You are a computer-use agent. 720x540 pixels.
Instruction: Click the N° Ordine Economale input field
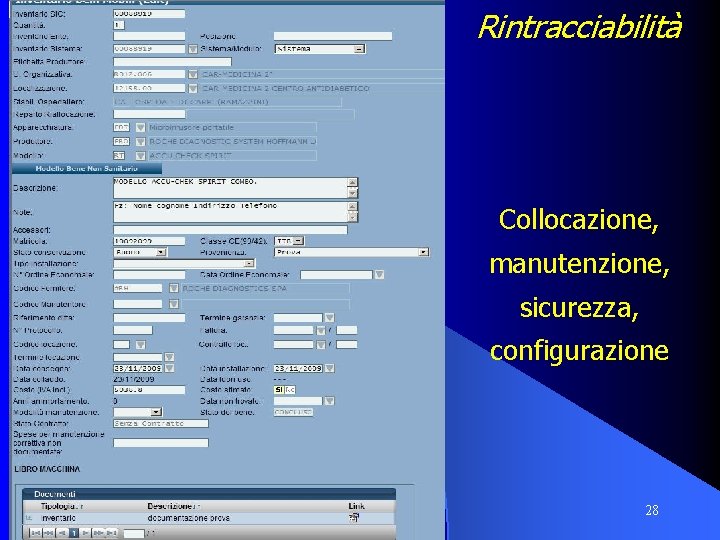(x=149, y=275)
